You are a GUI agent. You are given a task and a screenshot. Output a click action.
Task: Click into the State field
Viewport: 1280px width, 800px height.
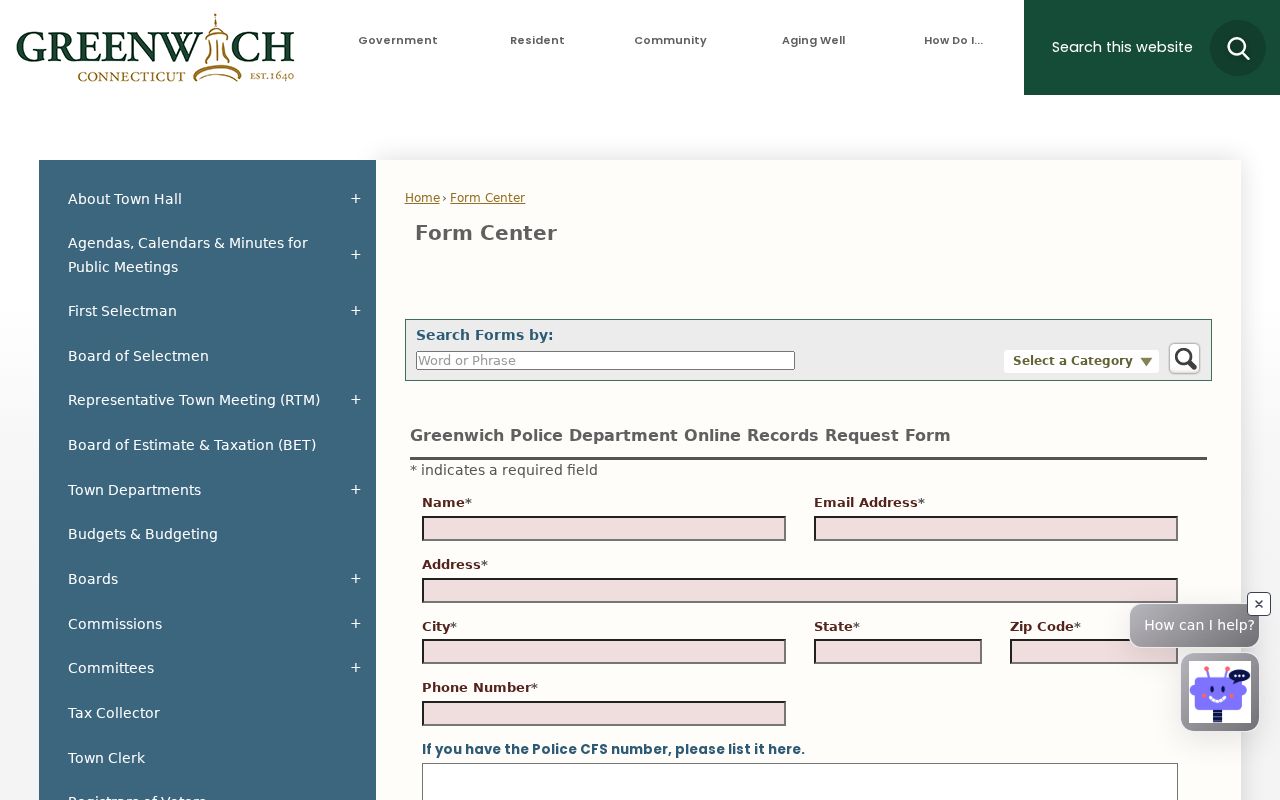898,652
